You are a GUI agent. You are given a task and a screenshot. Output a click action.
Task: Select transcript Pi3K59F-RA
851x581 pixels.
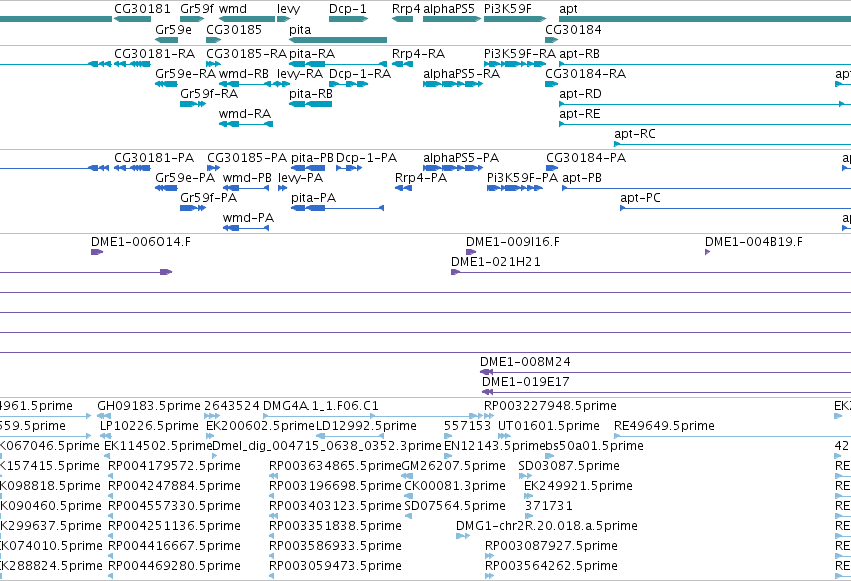520,54
